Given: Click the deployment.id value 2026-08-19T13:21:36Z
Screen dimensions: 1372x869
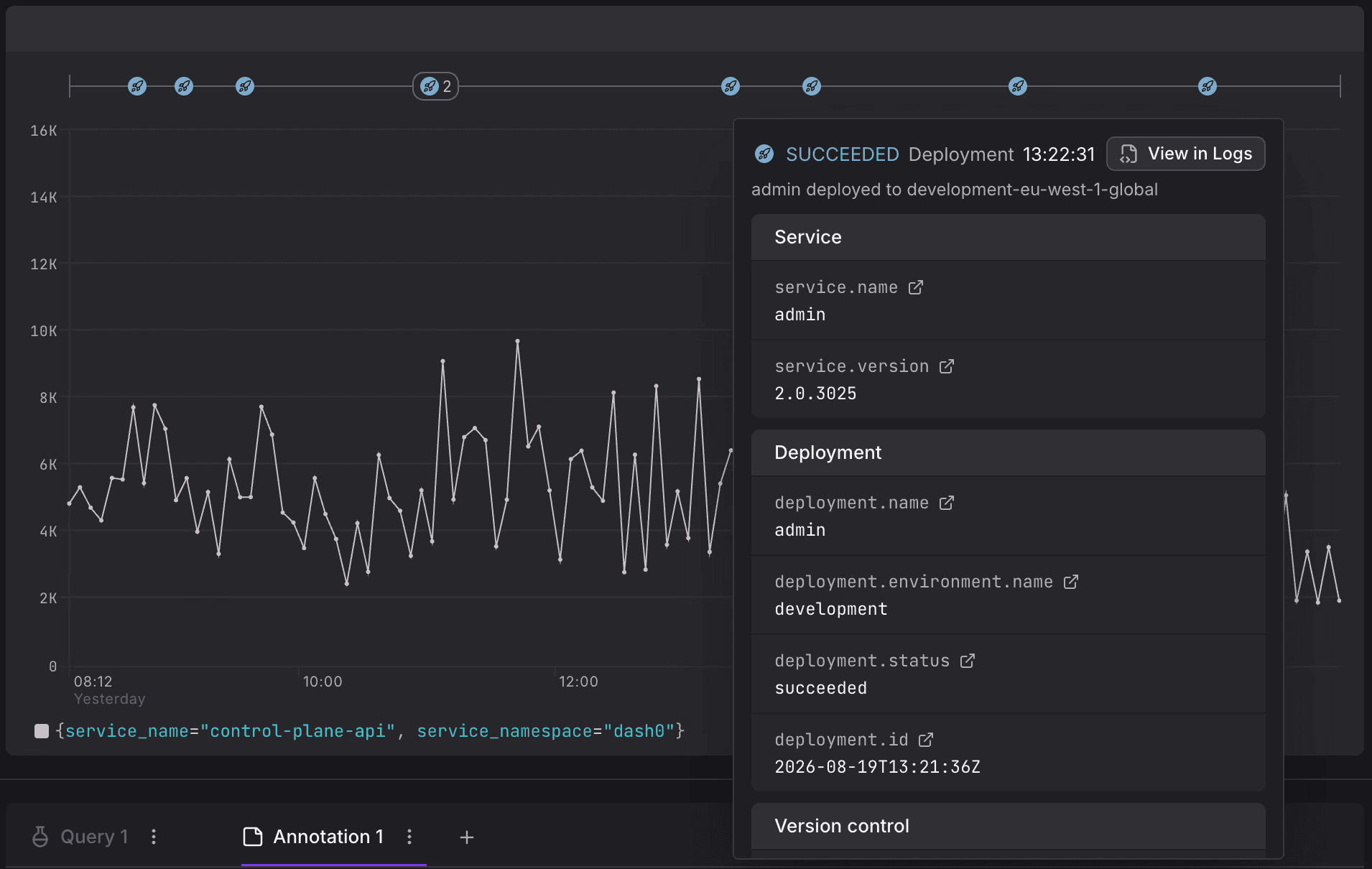Looking at the screenshot, I should click(877, 767).
